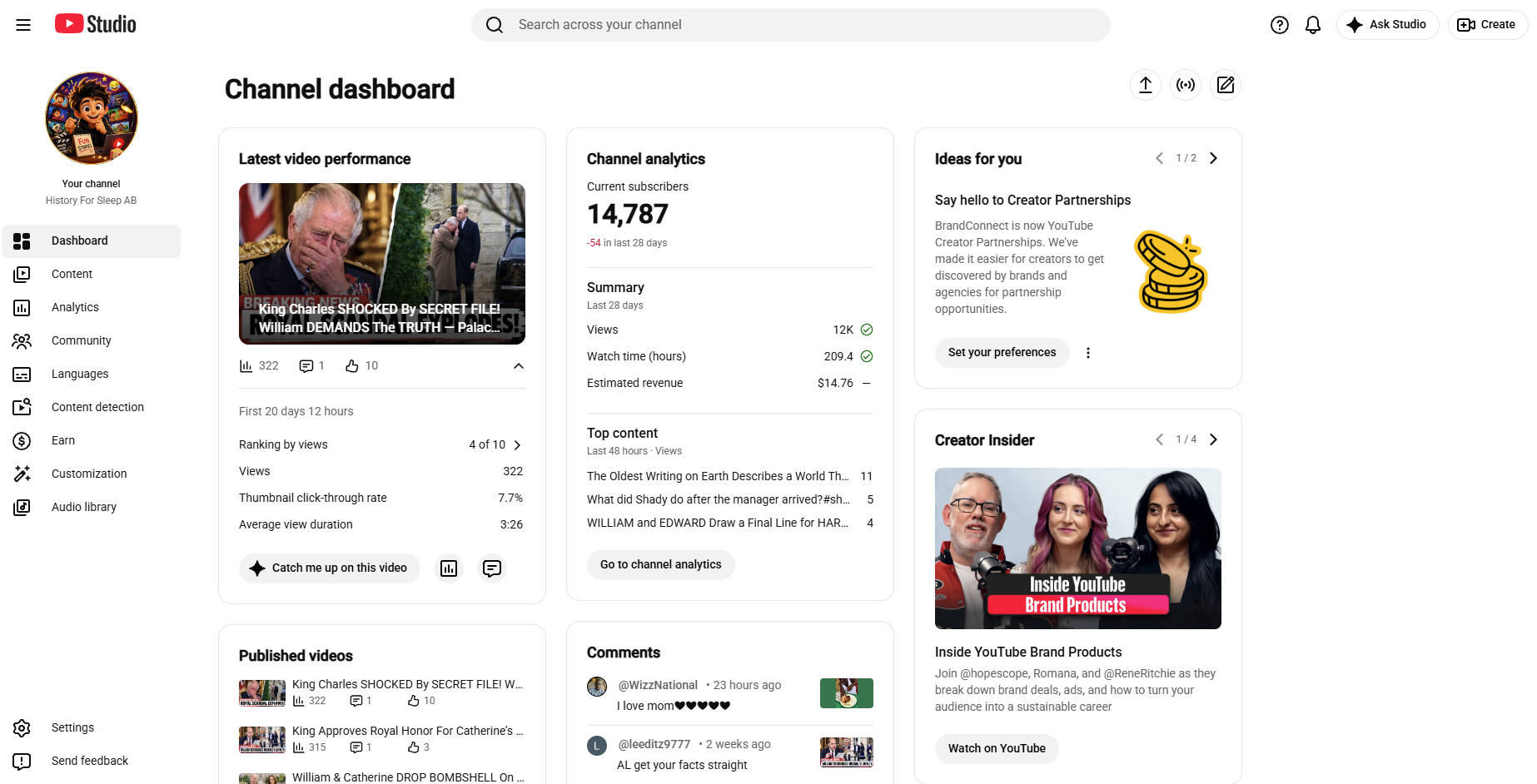1537x784 pixels.
Task: Click the YouTube Studio logo
Action: pyautogui.click(x=96, y=24)
